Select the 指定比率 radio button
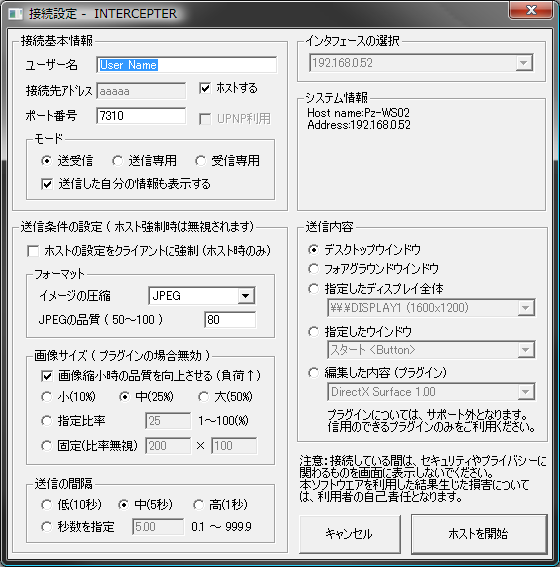560x567 pixels. 46,421
